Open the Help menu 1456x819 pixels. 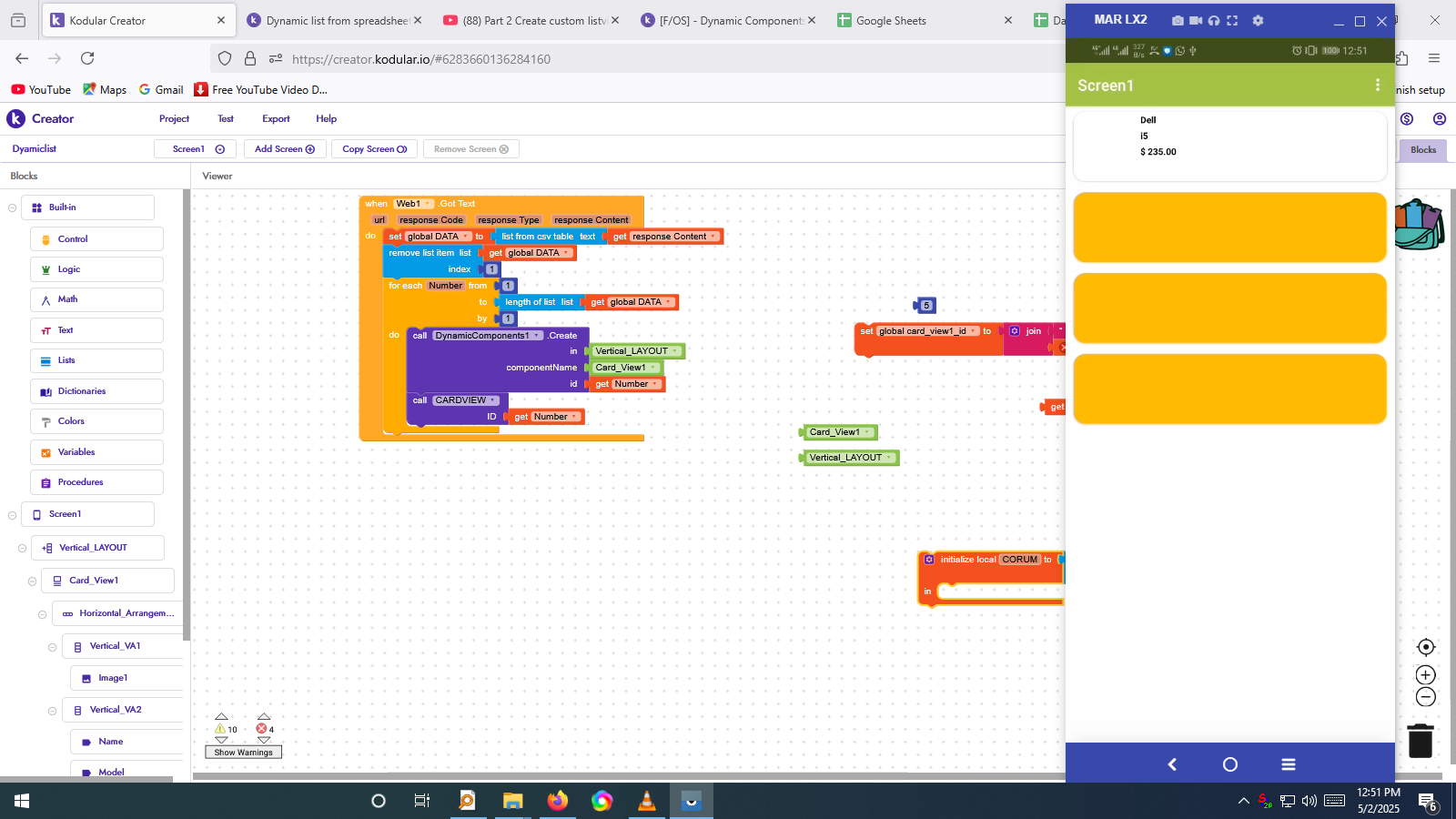pyautogui.click(x=326, y=119)
